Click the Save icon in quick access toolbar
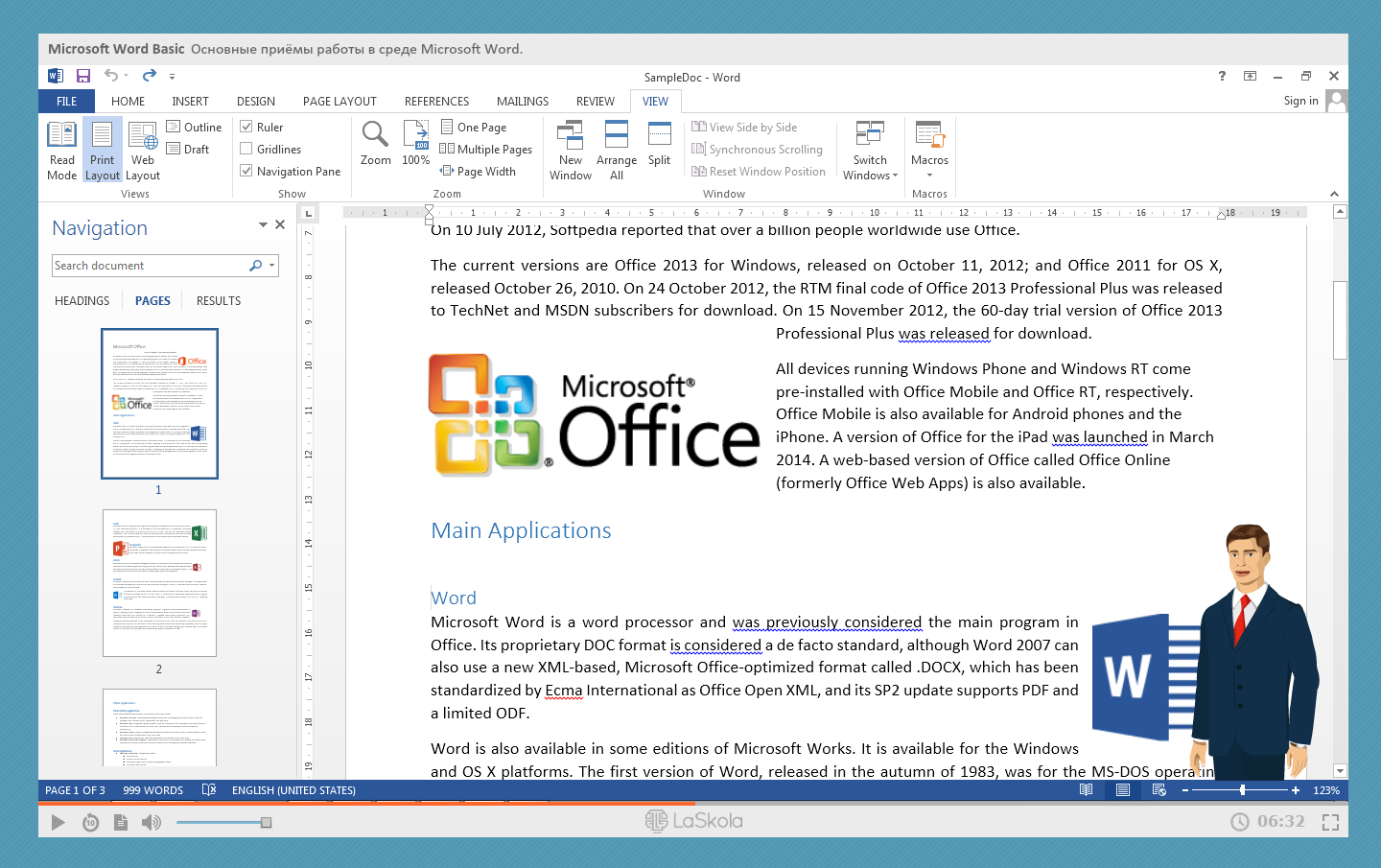1381x868 pixels. coord(83,76)
